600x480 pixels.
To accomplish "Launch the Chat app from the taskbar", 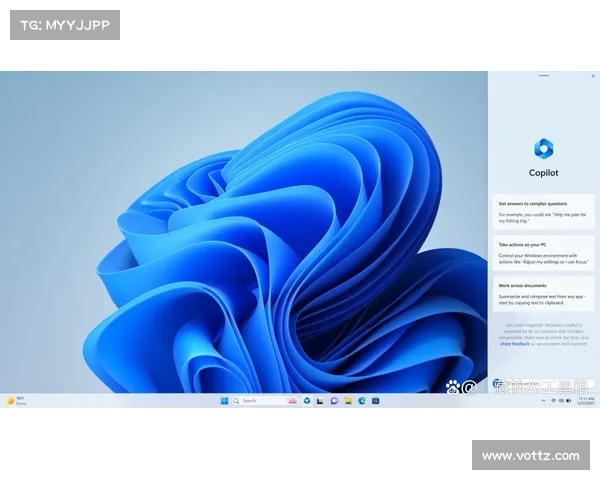I will 334,401.
